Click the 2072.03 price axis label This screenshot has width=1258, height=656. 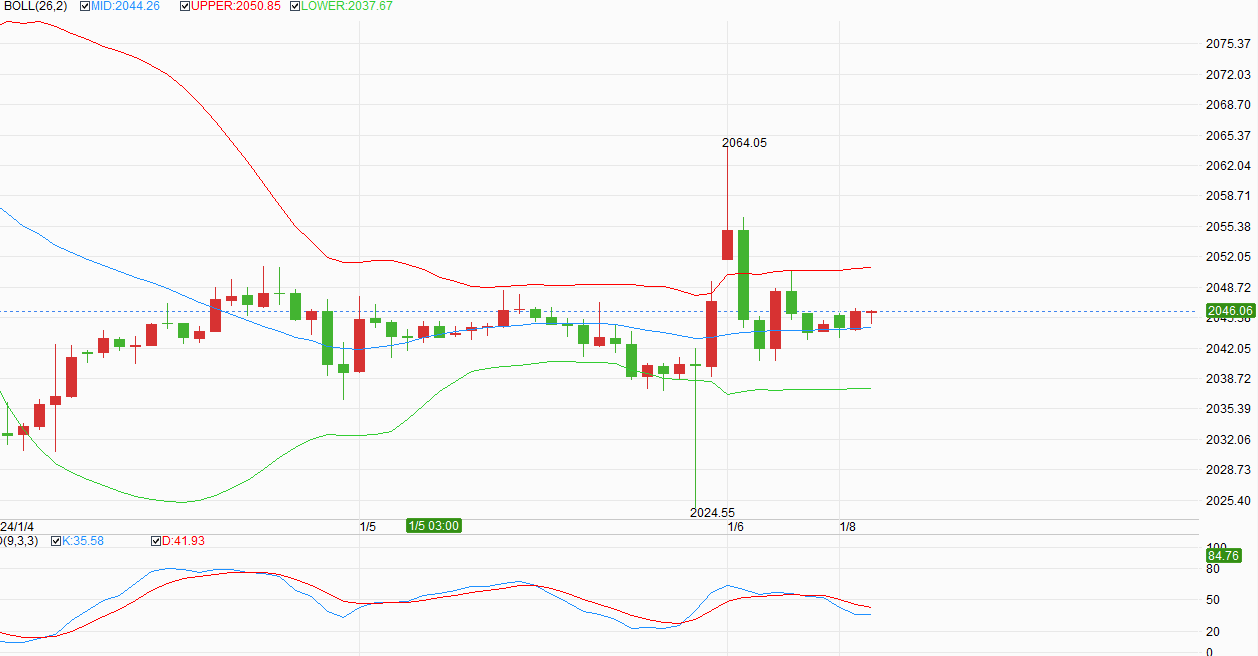coord(1229,75)
